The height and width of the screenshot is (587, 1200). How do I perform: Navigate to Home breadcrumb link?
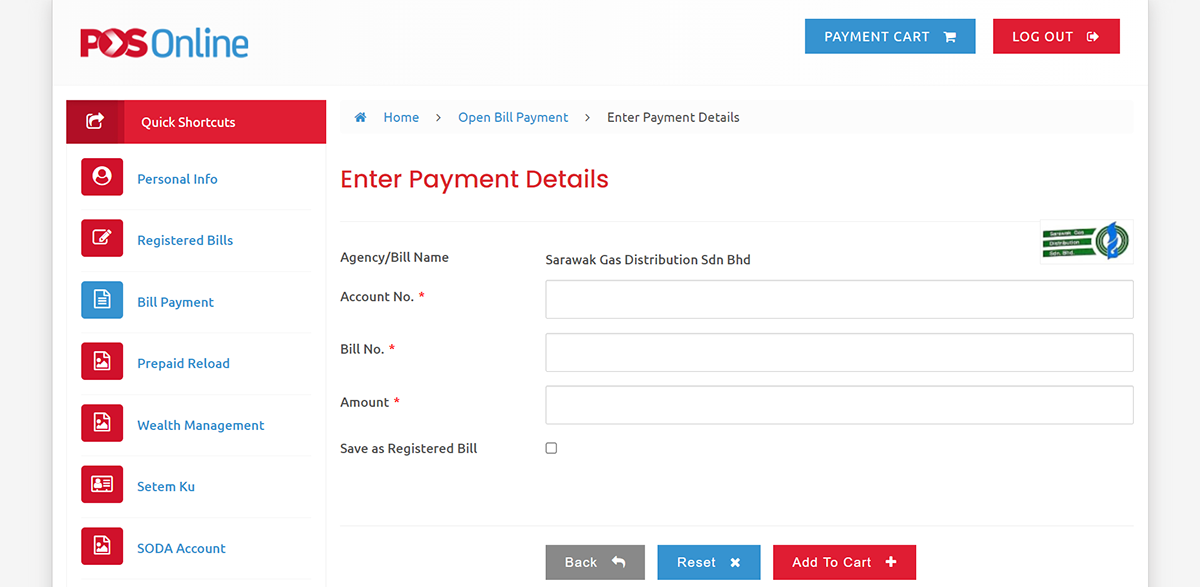point(401,117)
